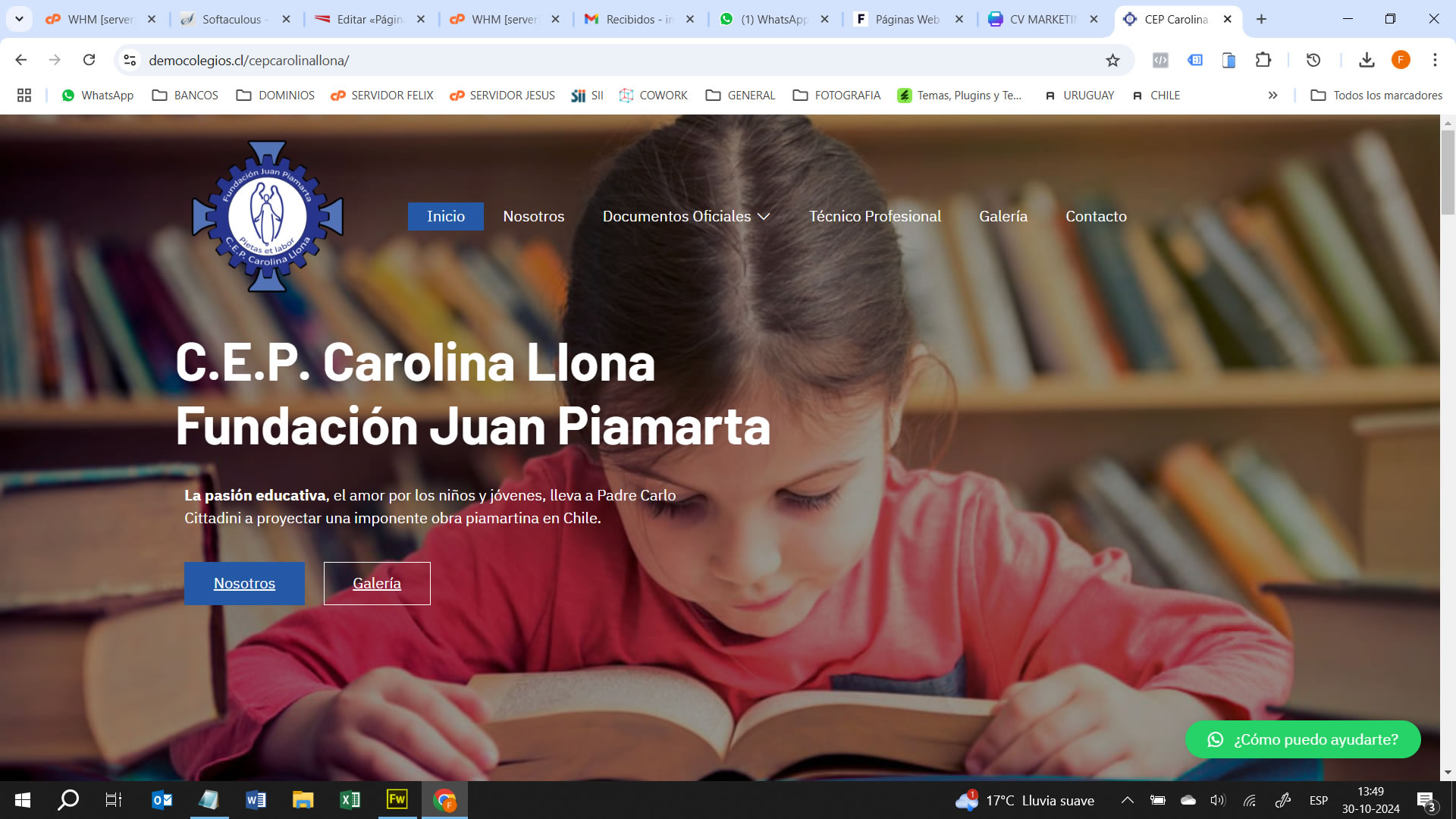This screenshot has width=1456, height=819.
Task: Open the Chrome three-dot menu
Action: pyautogui.click(x=1435, y=60)
